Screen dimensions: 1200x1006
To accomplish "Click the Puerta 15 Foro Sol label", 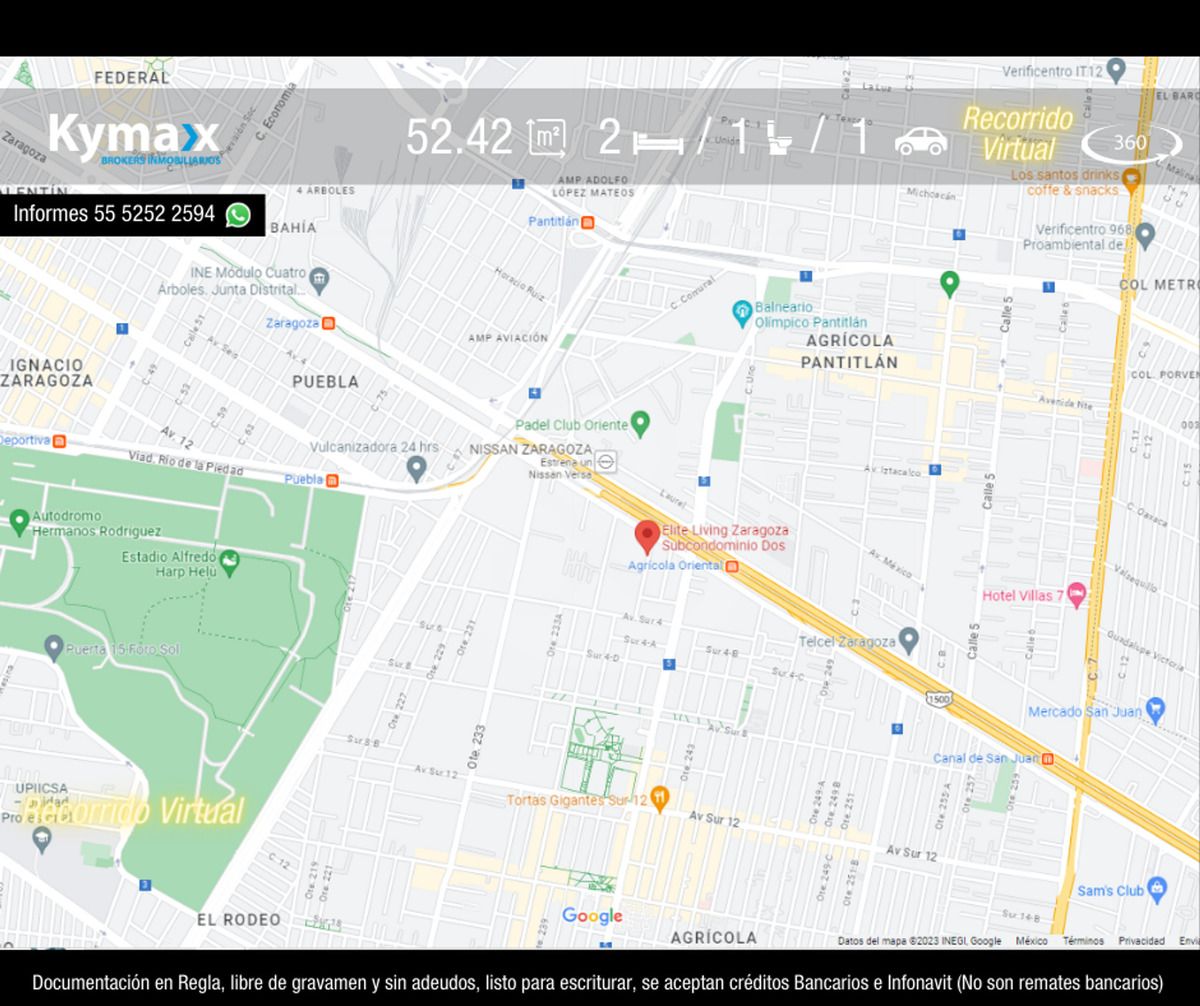I will point(123,650).
